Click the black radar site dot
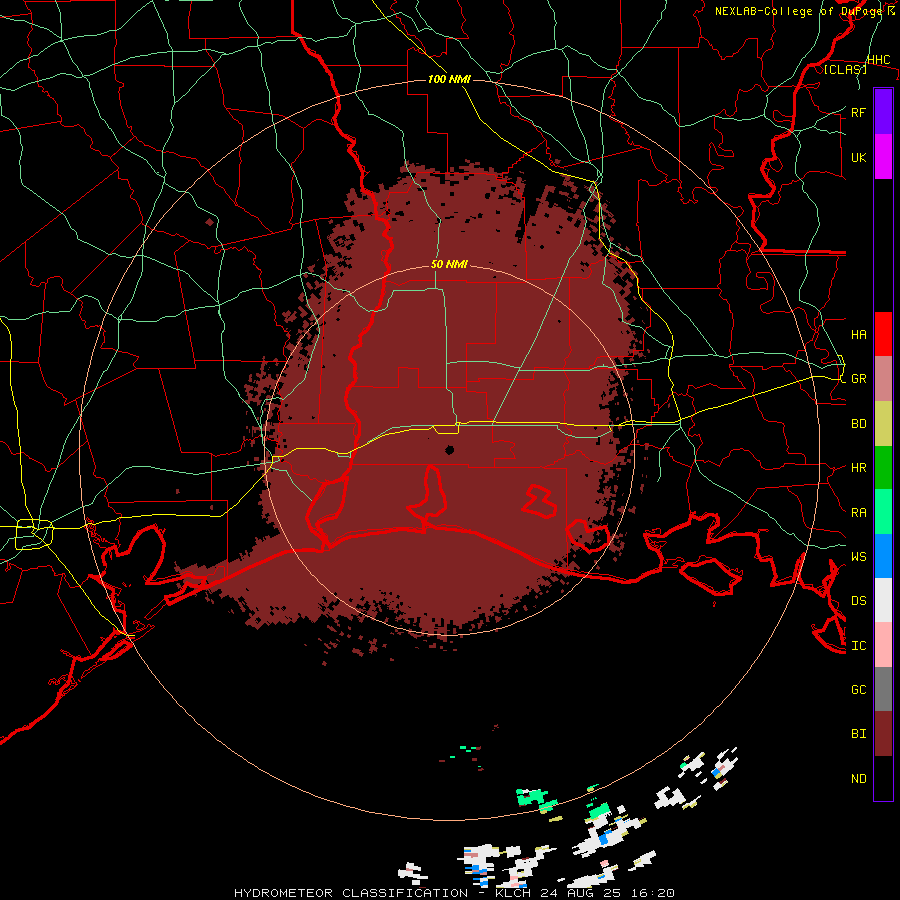Screen dimensions: 900x900 point(449,450)
